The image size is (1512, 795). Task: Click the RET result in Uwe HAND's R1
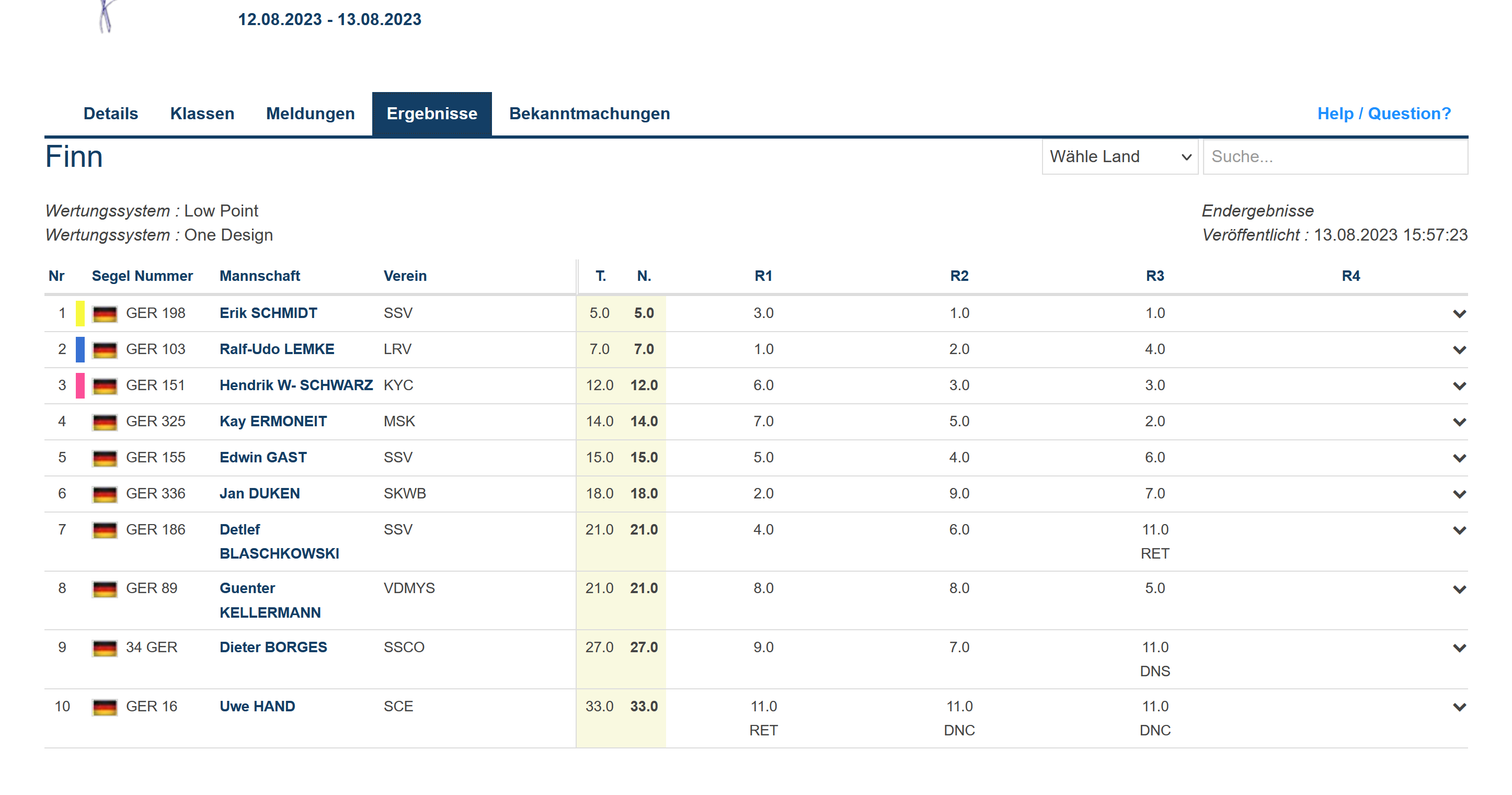click(763, 730)
